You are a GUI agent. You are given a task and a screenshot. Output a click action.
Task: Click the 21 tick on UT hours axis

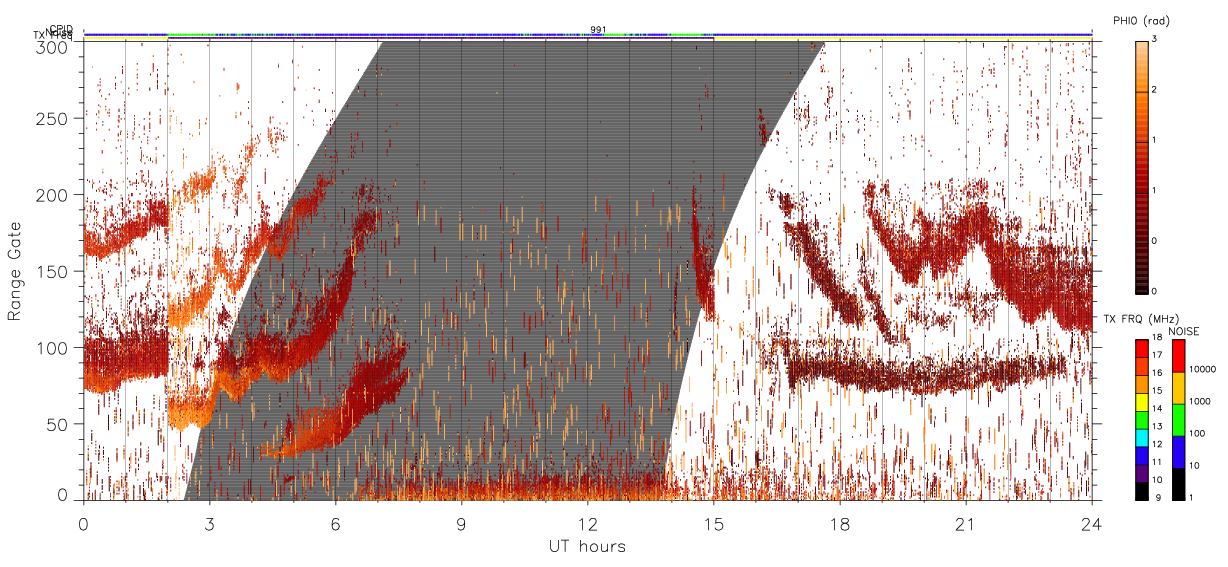pos(966,523)
